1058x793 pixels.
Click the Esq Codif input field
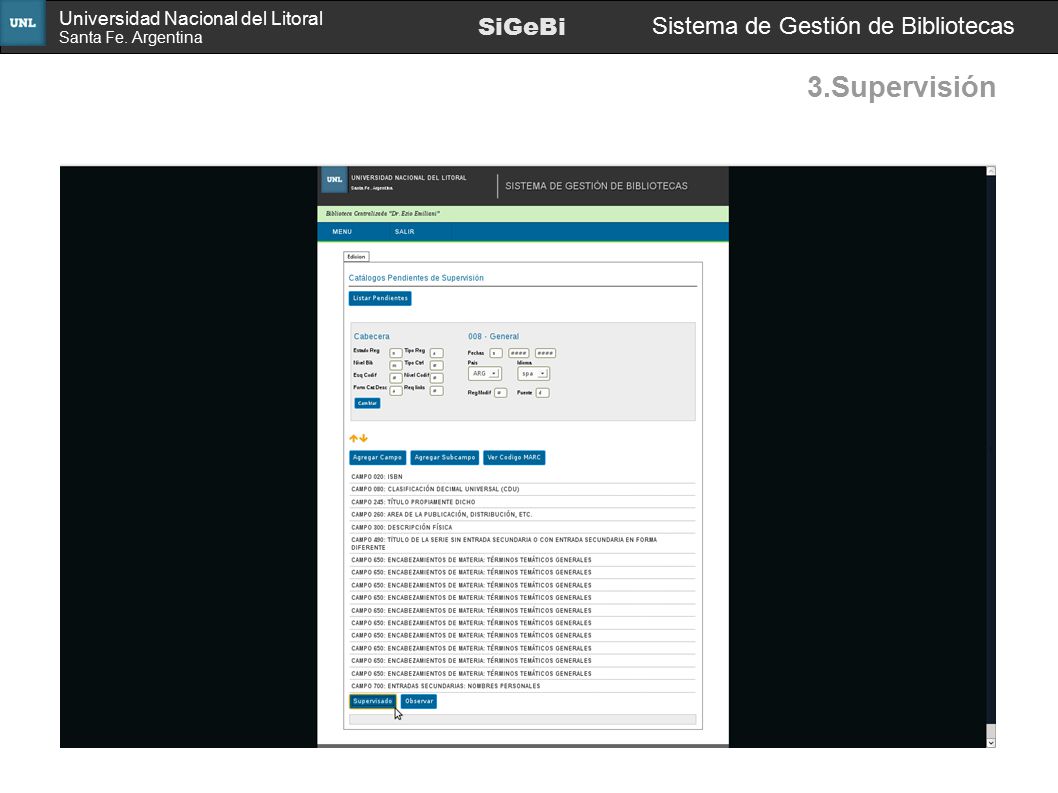tap(396, 378)
